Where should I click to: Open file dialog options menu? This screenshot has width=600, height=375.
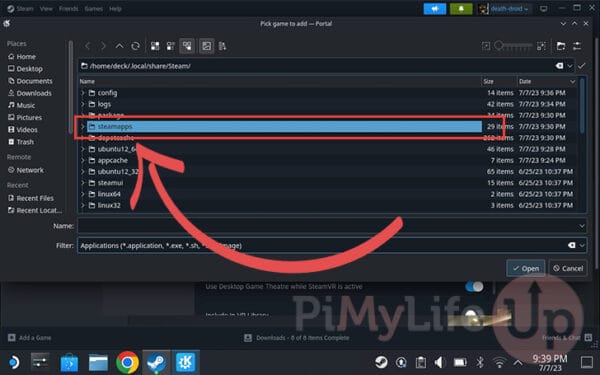click(577, 46)
